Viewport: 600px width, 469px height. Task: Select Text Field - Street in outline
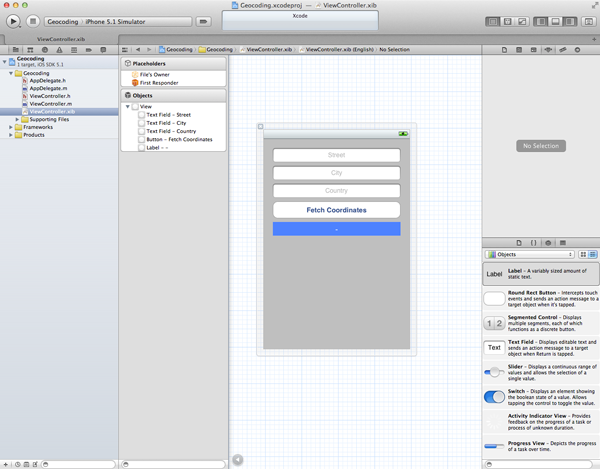(x=168, y=115)
